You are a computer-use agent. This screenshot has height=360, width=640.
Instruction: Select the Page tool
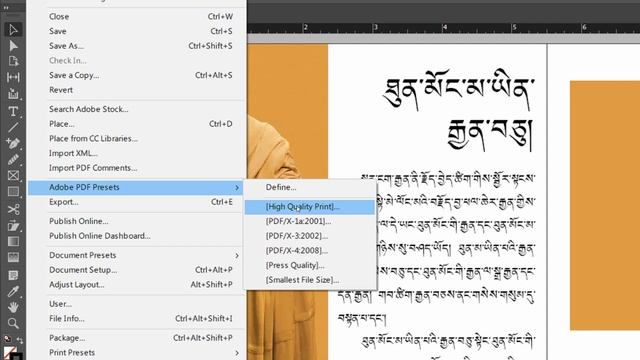[x=13, y=61]
